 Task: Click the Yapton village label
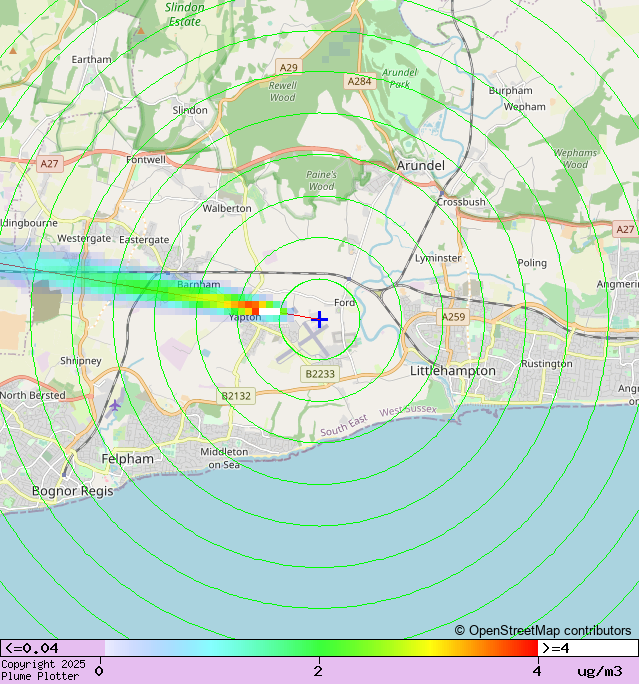click(x=245, y=318)
